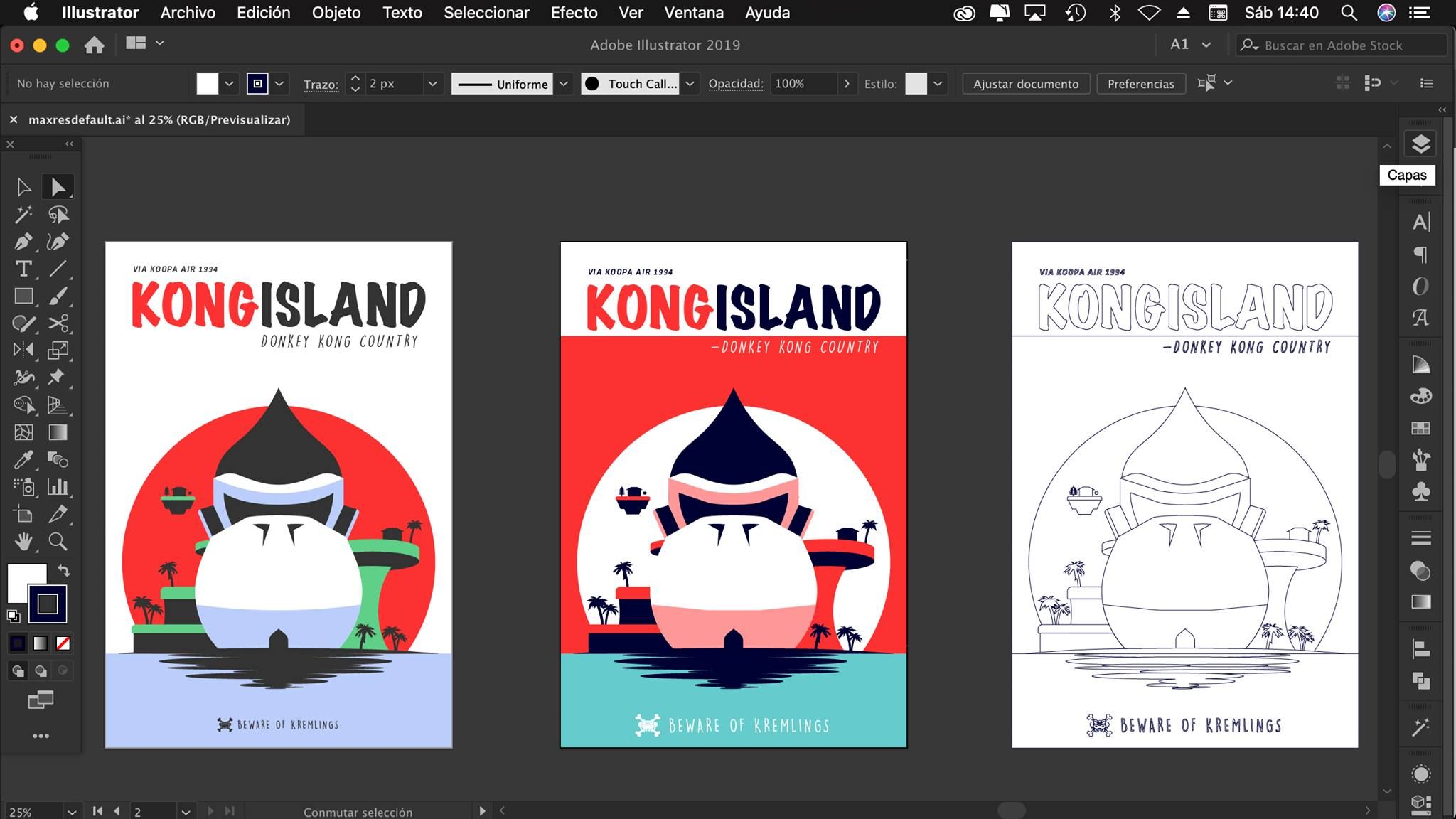Swap fill and stroke colors

pos(64,570)
